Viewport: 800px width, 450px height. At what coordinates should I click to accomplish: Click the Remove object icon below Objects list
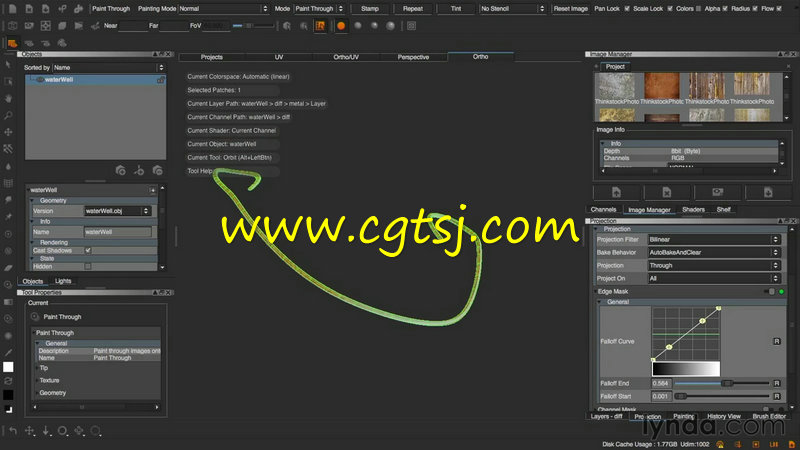pos(158,170)
